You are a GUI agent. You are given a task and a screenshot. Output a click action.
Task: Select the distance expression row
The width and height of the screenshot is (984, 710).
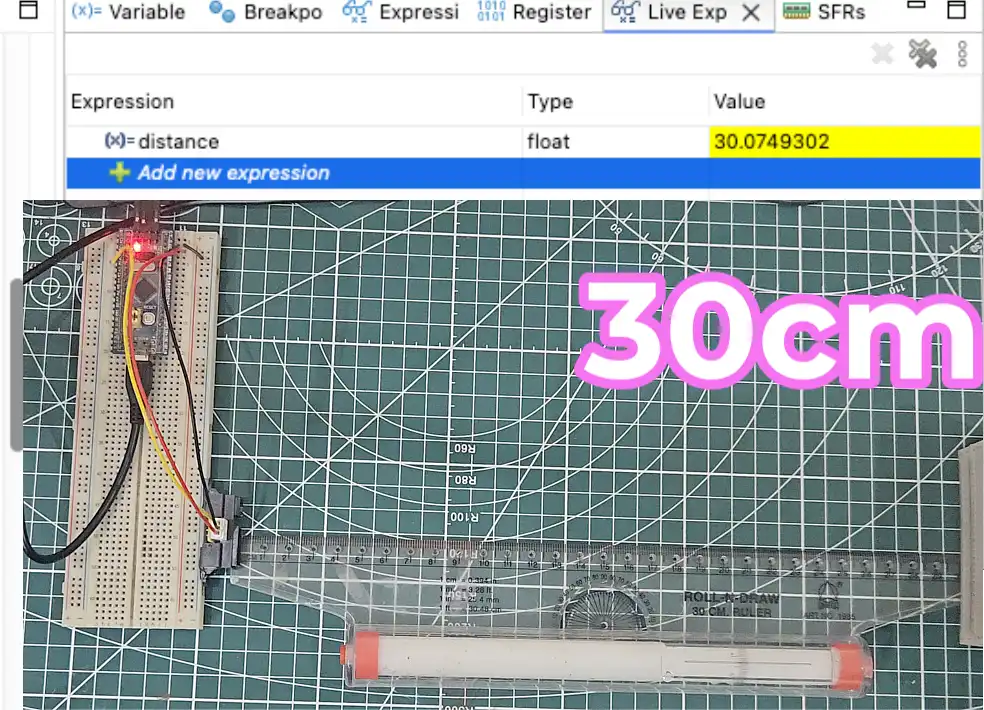523,142
